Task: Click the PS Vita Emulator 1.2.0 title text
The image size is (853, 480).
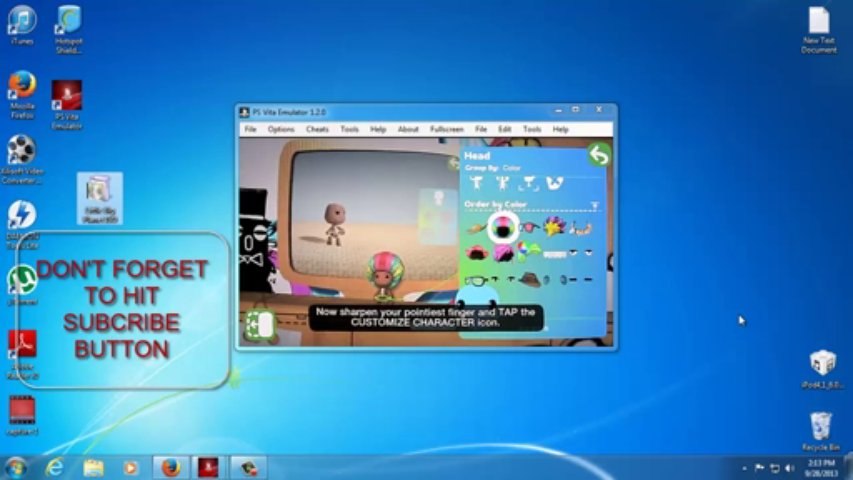Action: coord(289,112)
